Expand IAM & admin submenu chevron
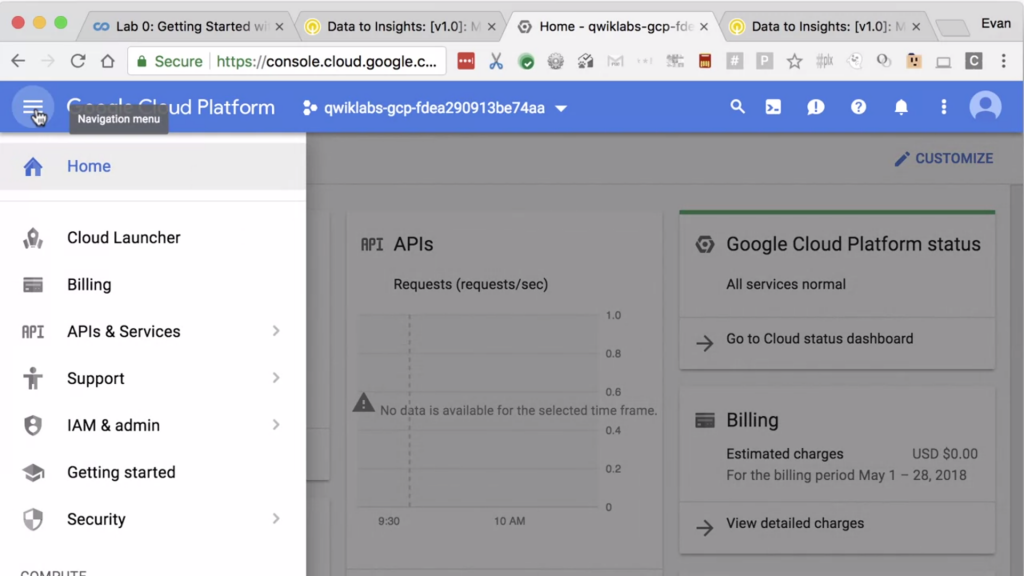This screenshot has height=576, width=1024. coord(276,425)
